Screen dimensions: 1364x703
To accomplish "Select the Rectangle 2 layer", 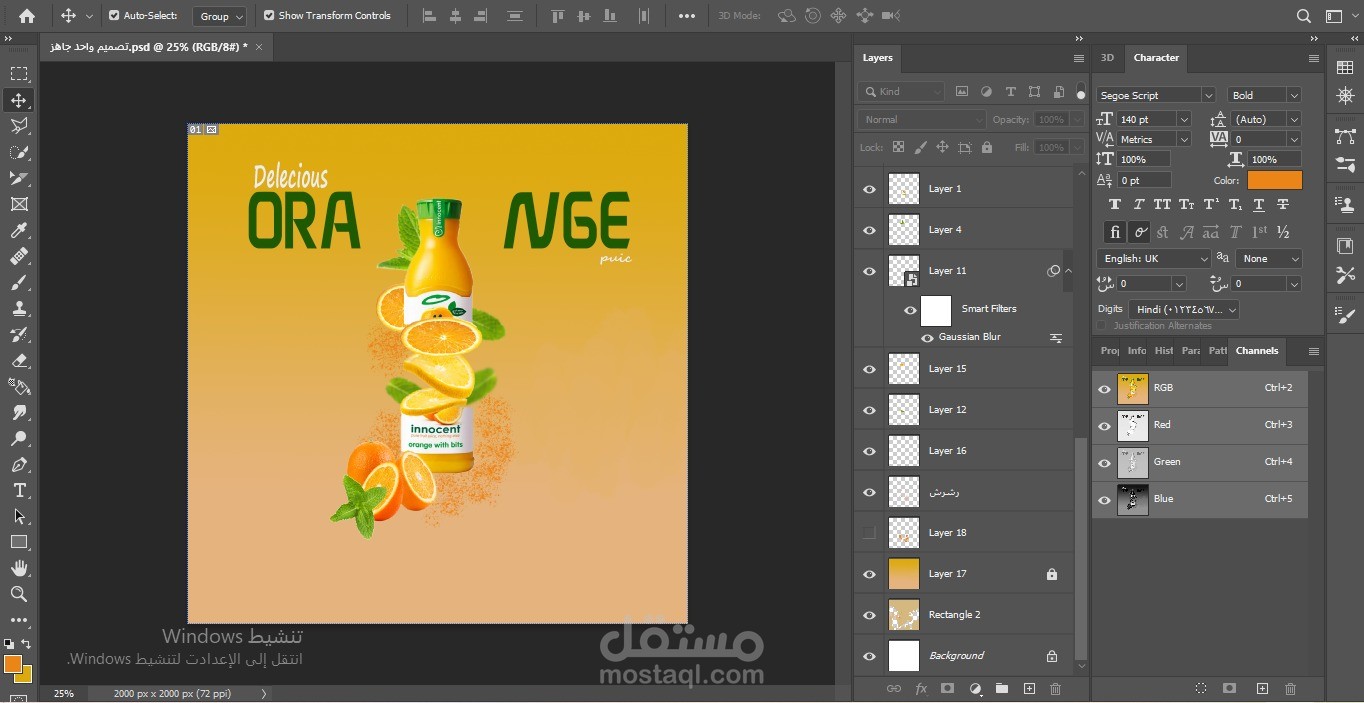I will coord(964,615).
